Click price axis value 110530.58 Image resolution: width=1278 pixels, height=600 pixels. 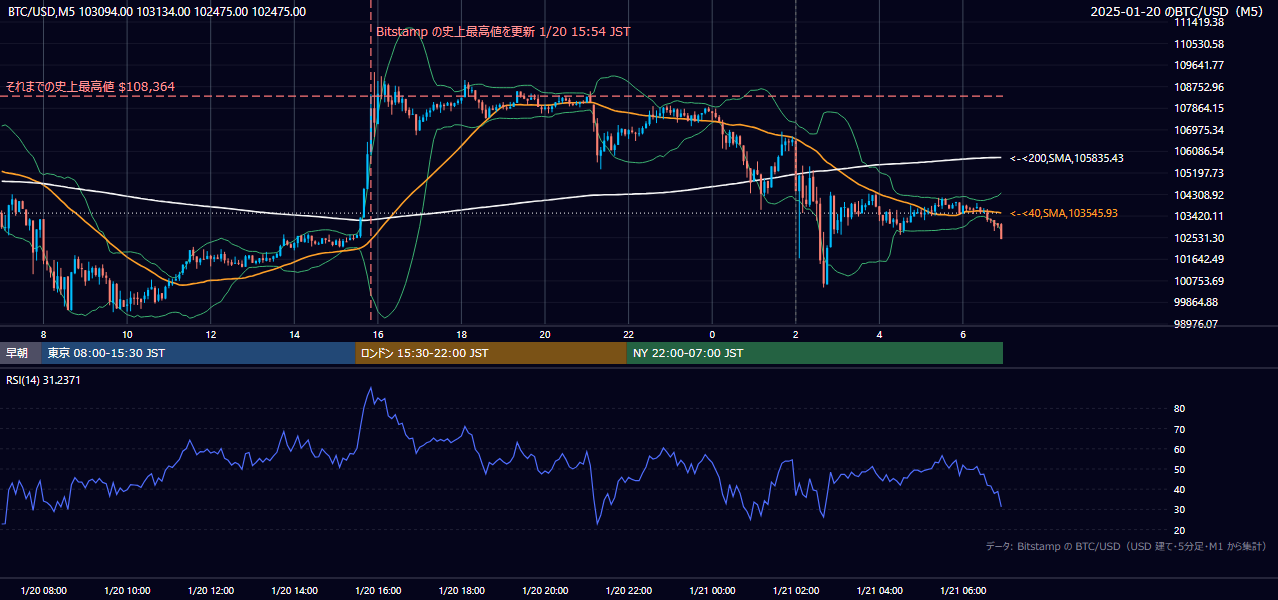(x=1200, y=44)
